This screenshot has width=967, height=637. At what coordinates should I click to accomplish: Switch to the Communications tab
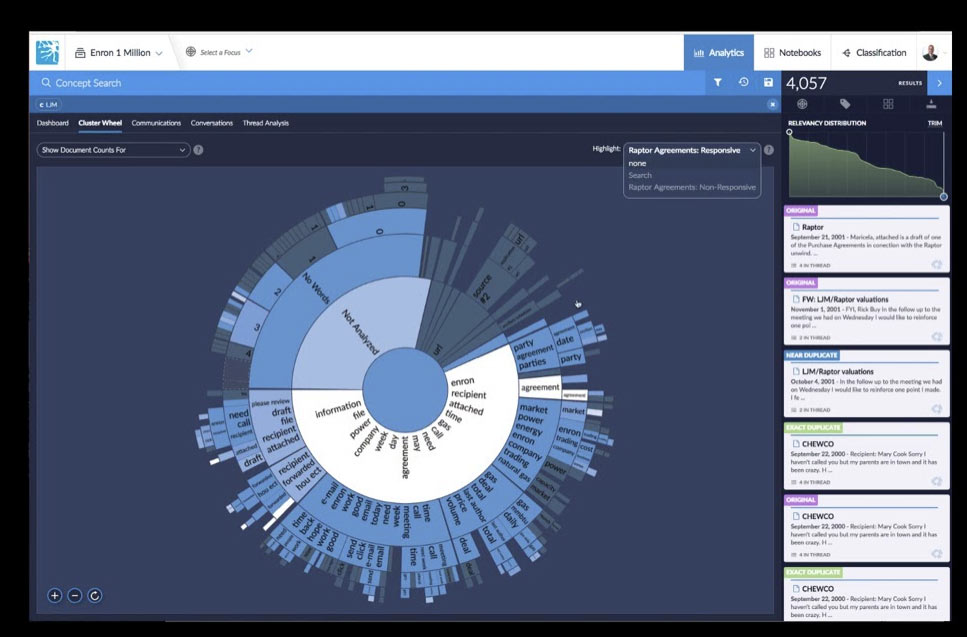(x=156, y=123)
